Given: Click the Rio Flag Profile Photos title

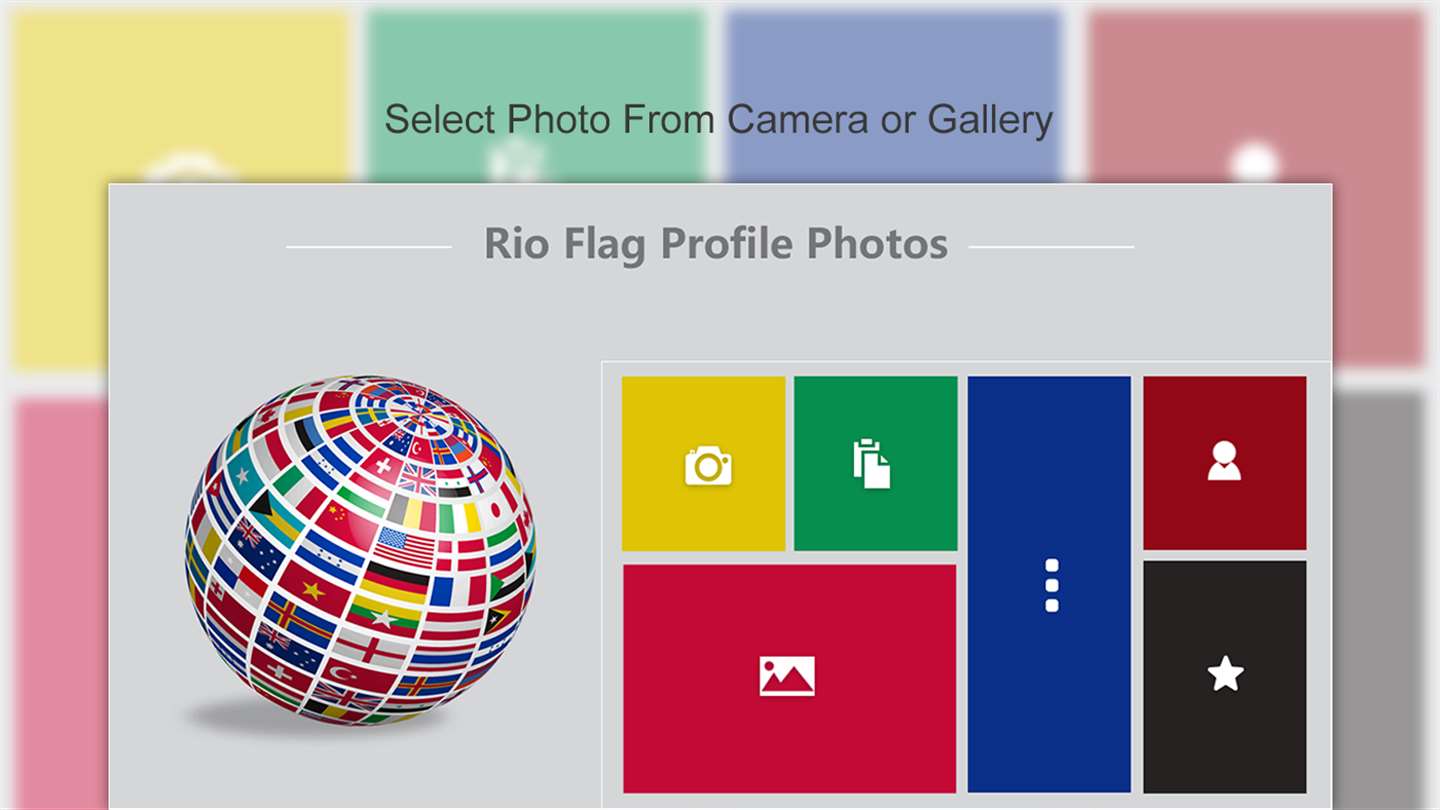Looking at the screenshot, I should tap(716, 244).
